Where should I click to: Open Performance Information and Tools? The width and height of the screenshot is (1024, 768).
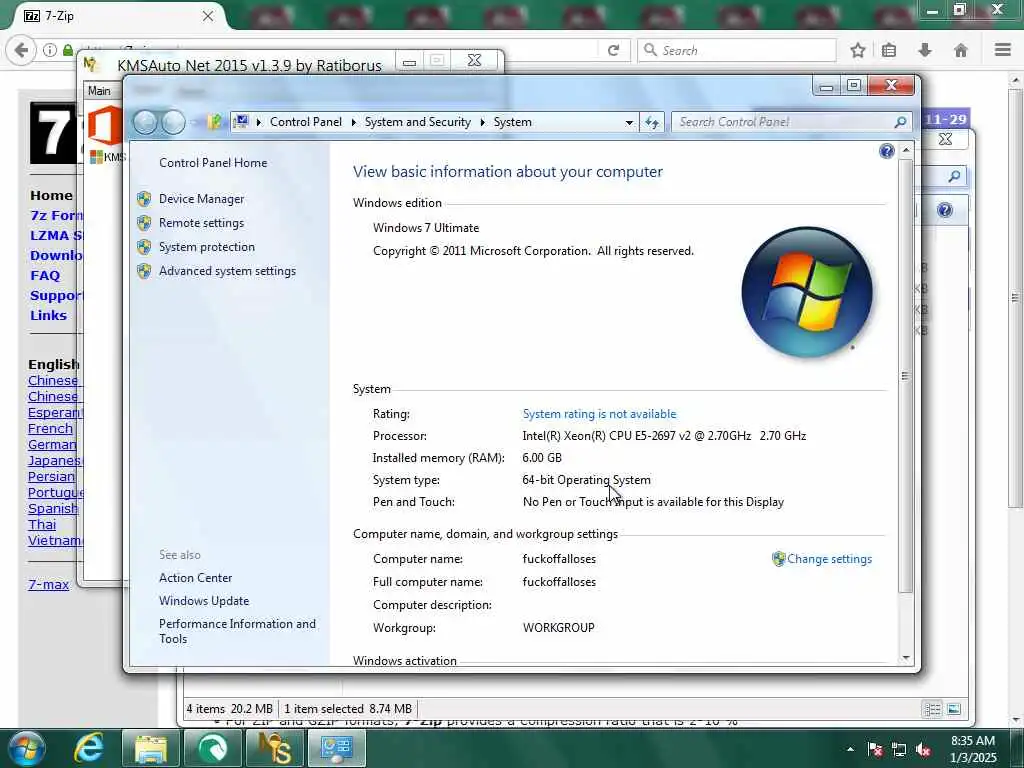coord(237,632)
